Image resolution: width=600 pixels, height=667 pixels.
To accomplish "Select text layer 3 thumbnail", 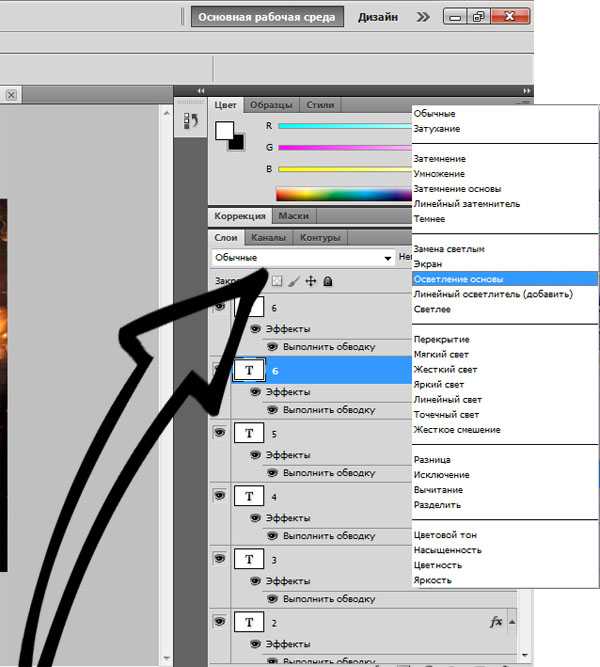I will pyautogui.click(x=249, y=559).
